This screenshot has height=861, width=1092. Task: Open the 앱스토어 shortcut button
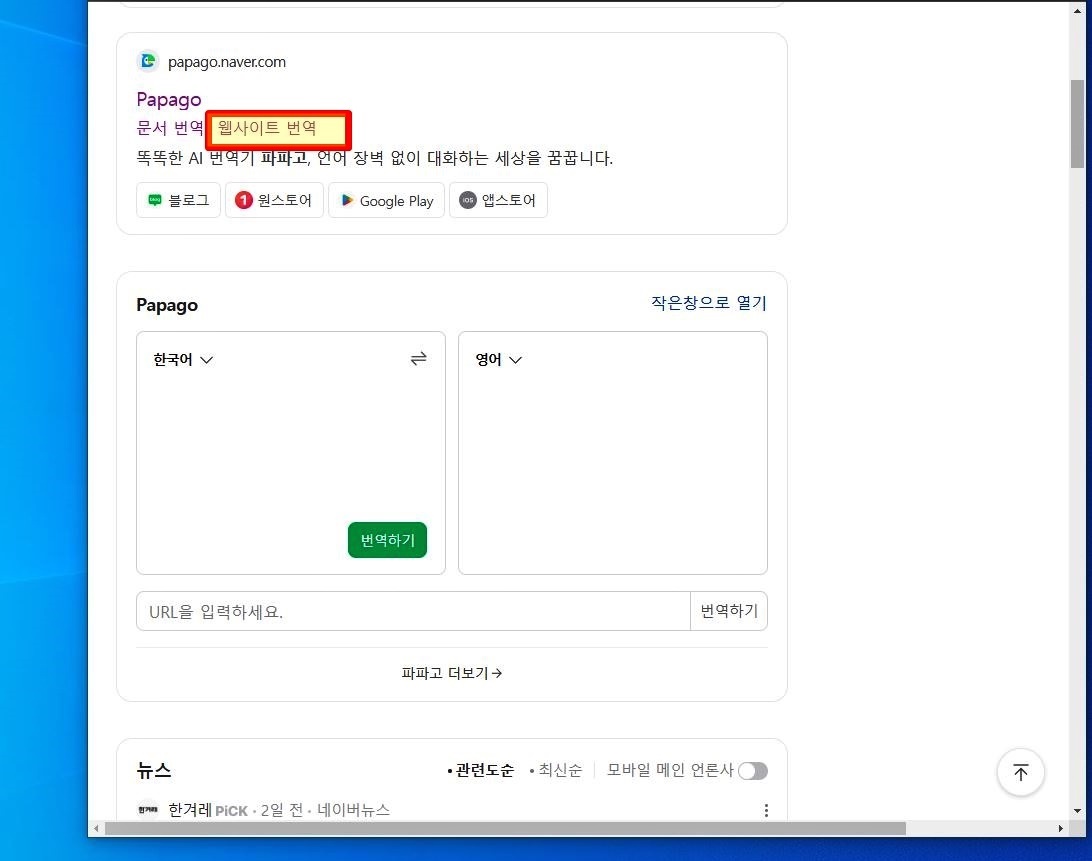(x=498, y=200)
